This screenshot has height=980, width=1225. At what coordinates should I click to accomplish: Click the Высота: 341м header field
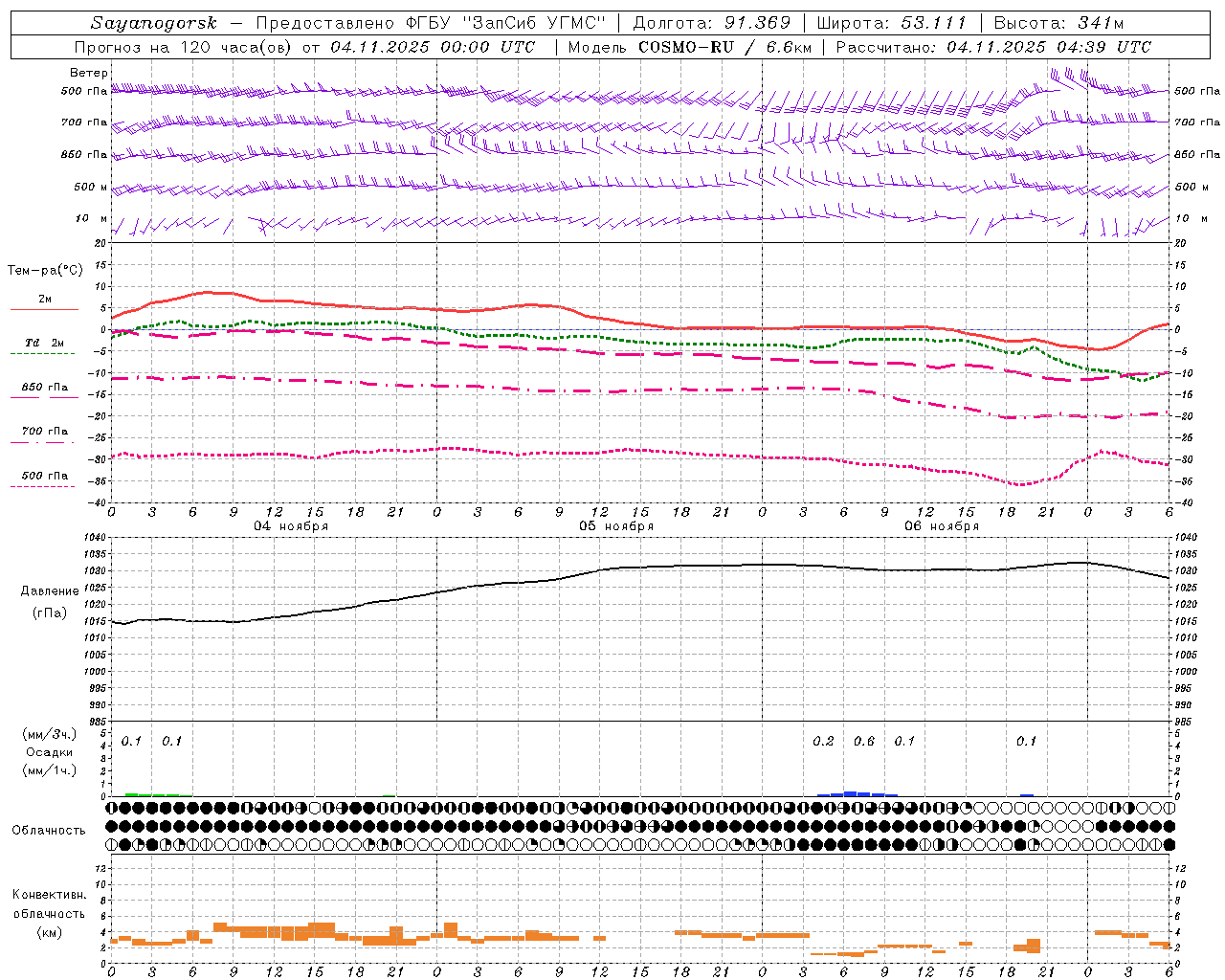coord(1058,23)
